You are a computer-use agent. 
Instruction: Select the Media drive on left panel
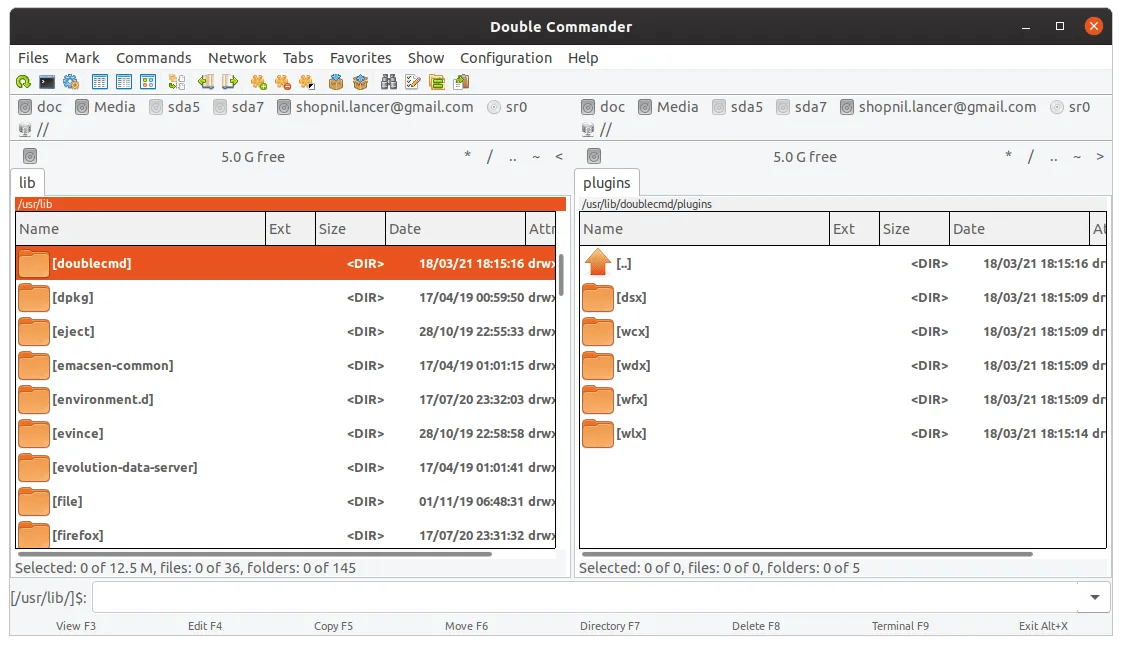point(105,107)
